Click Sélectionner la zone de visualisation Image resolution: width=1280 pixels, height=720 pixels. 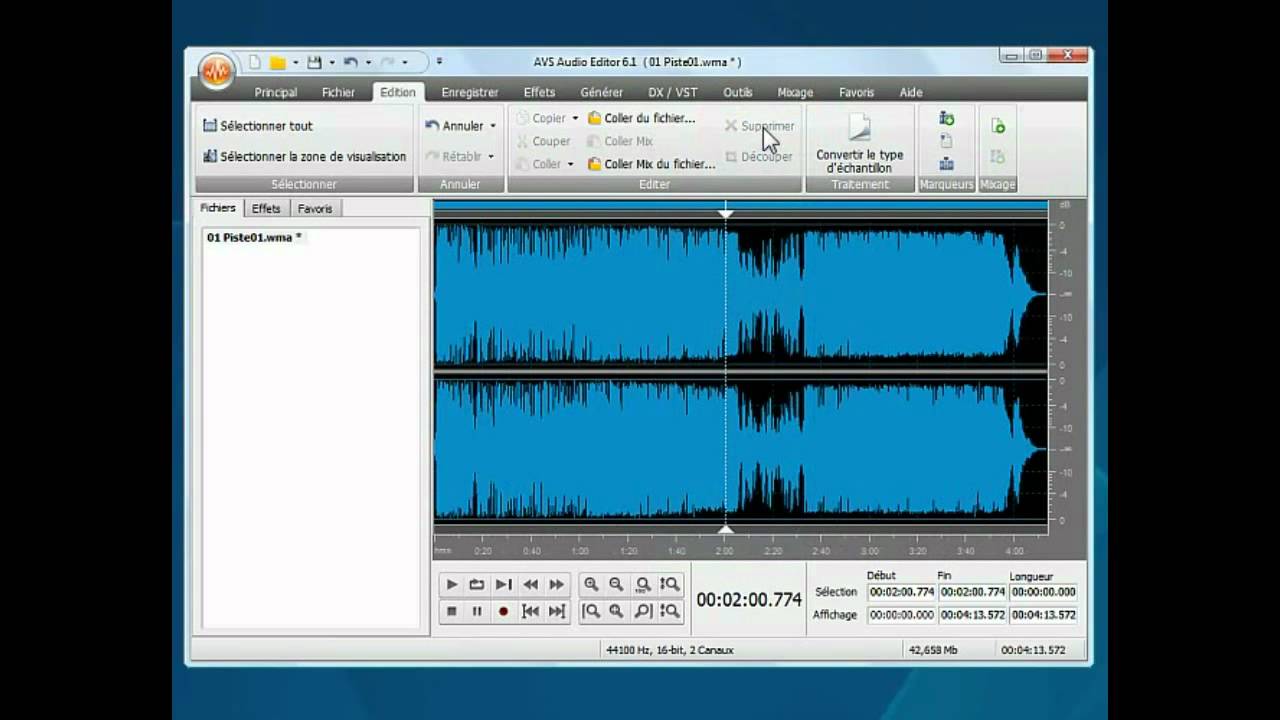(x=304, y=157)
